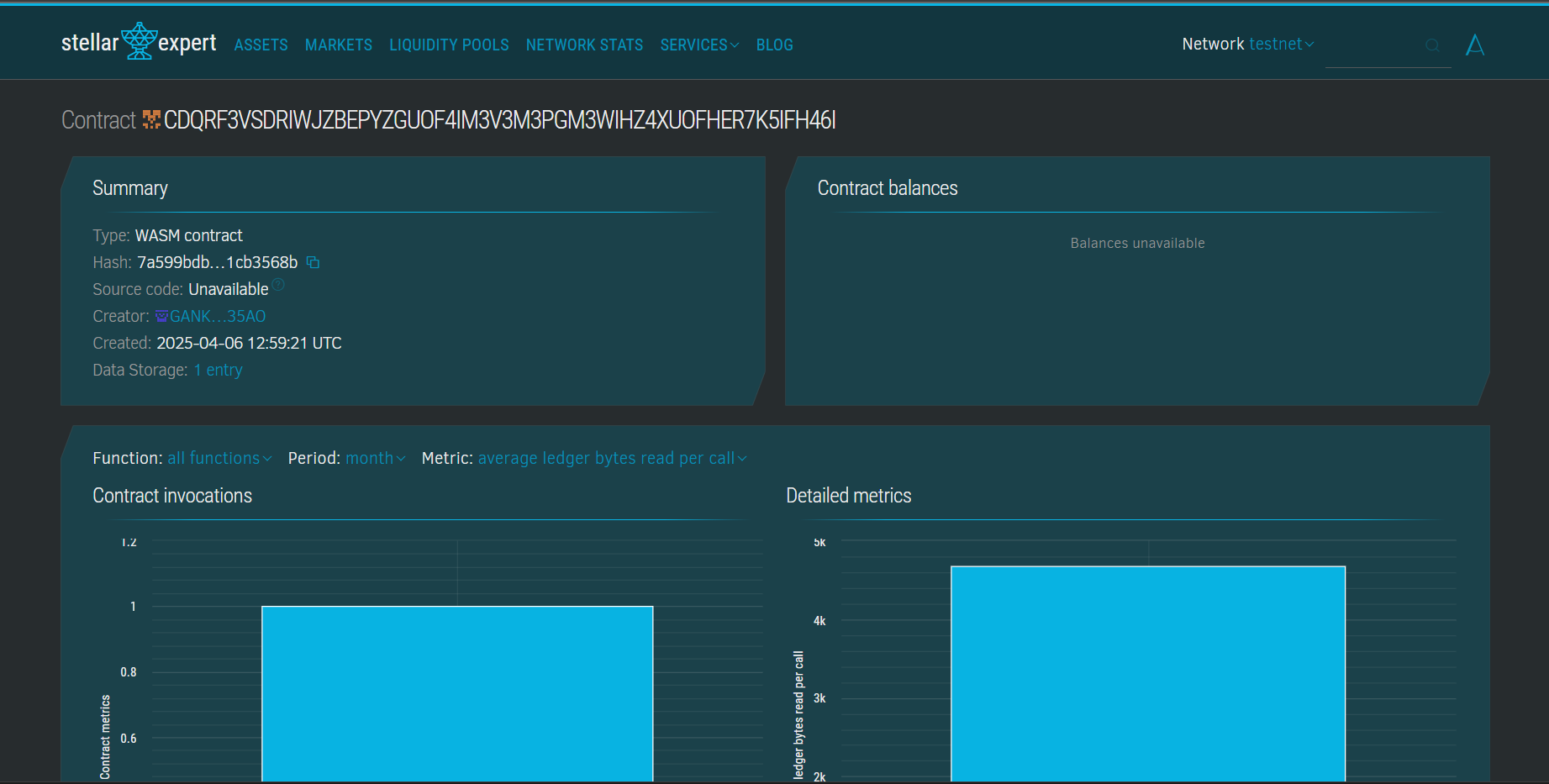Open the creator account GANK…35AO
1549x784 pixels.
218,317
